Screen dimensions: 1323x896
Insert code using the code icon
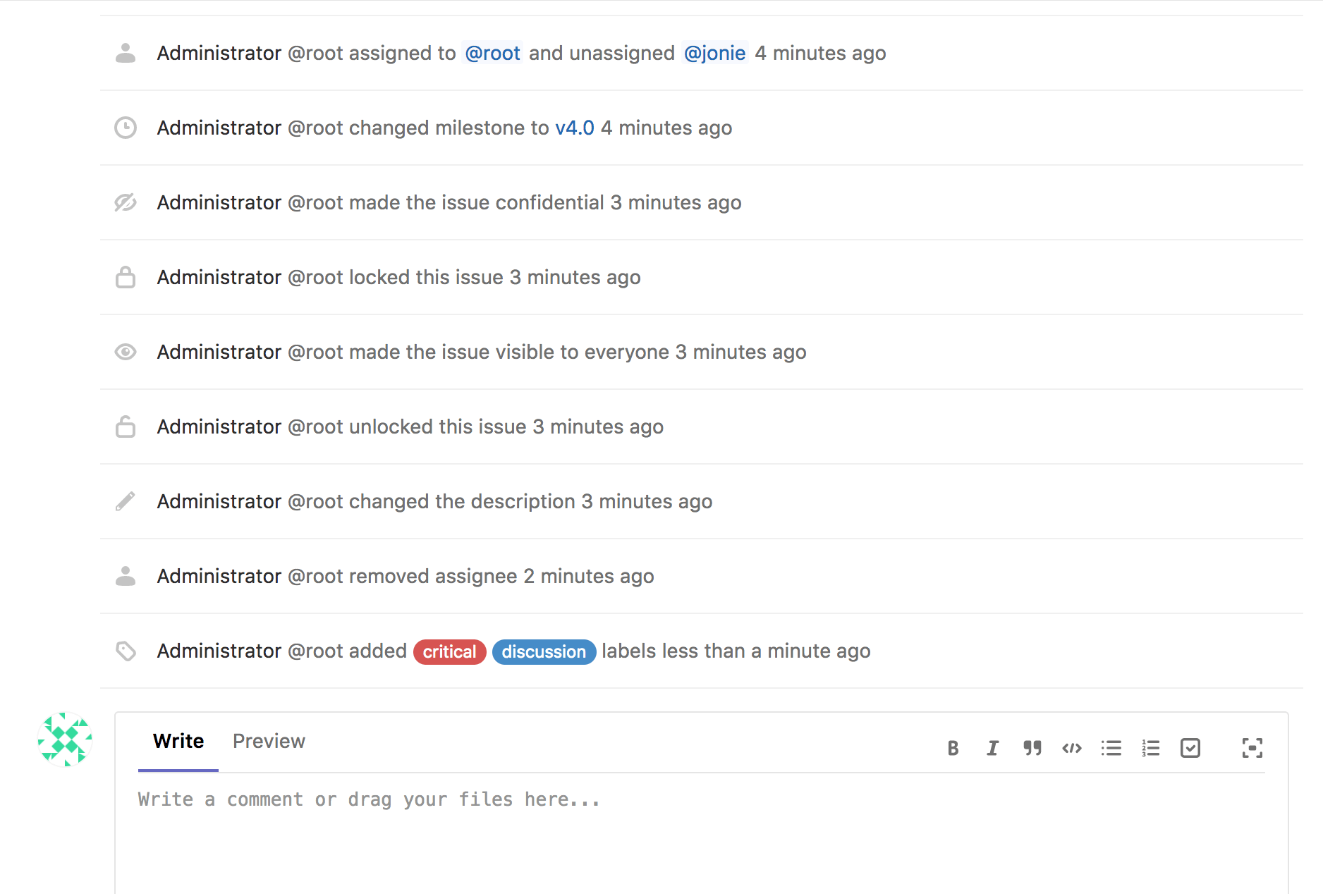[1072, 748]
